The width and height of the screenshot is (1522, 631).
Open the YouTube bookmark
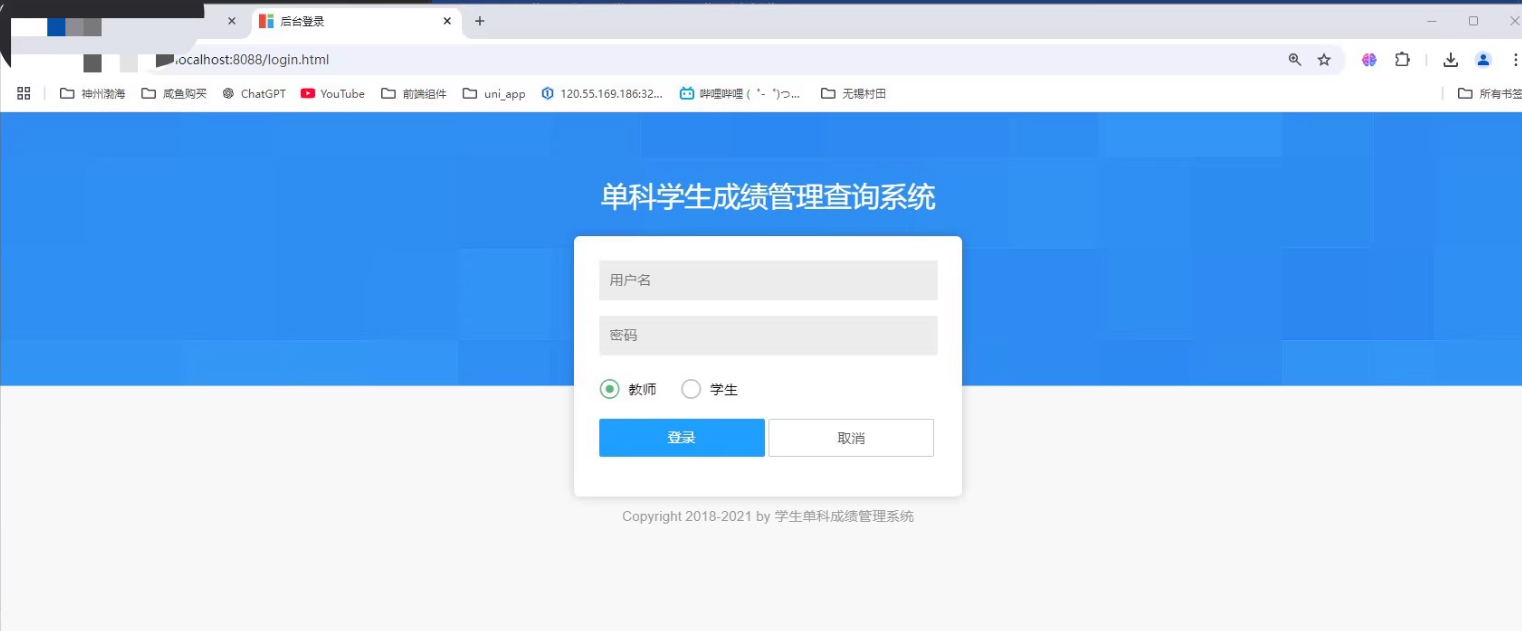[333, 94]
